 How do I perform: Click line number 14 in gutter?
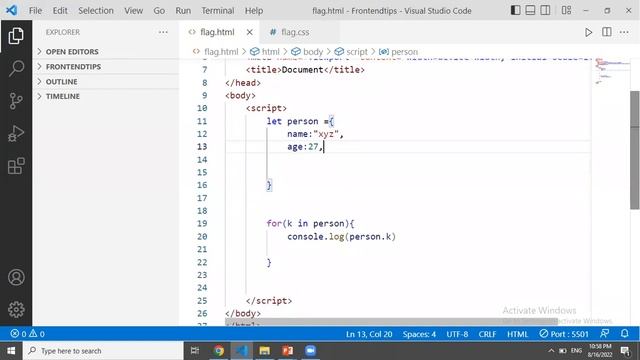[202, 160]
